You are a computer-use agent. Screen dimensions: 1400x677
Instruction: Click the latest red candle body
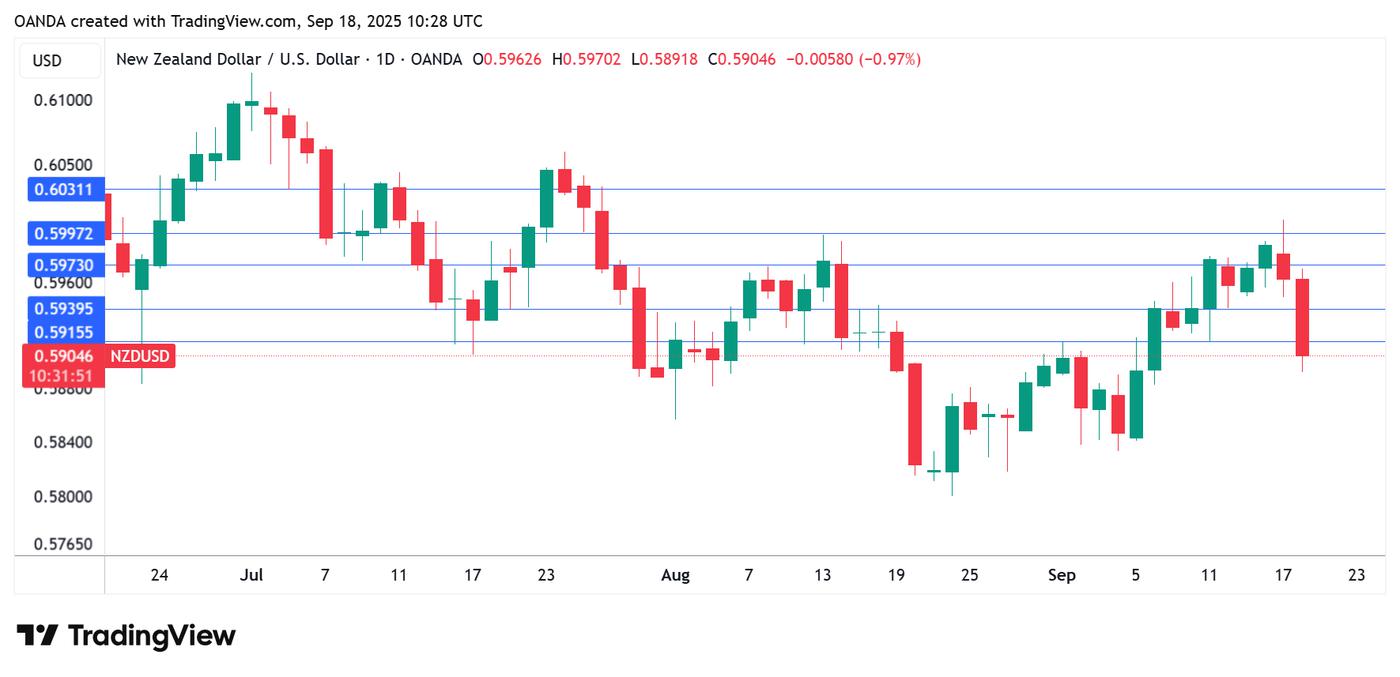(1303, 317)
